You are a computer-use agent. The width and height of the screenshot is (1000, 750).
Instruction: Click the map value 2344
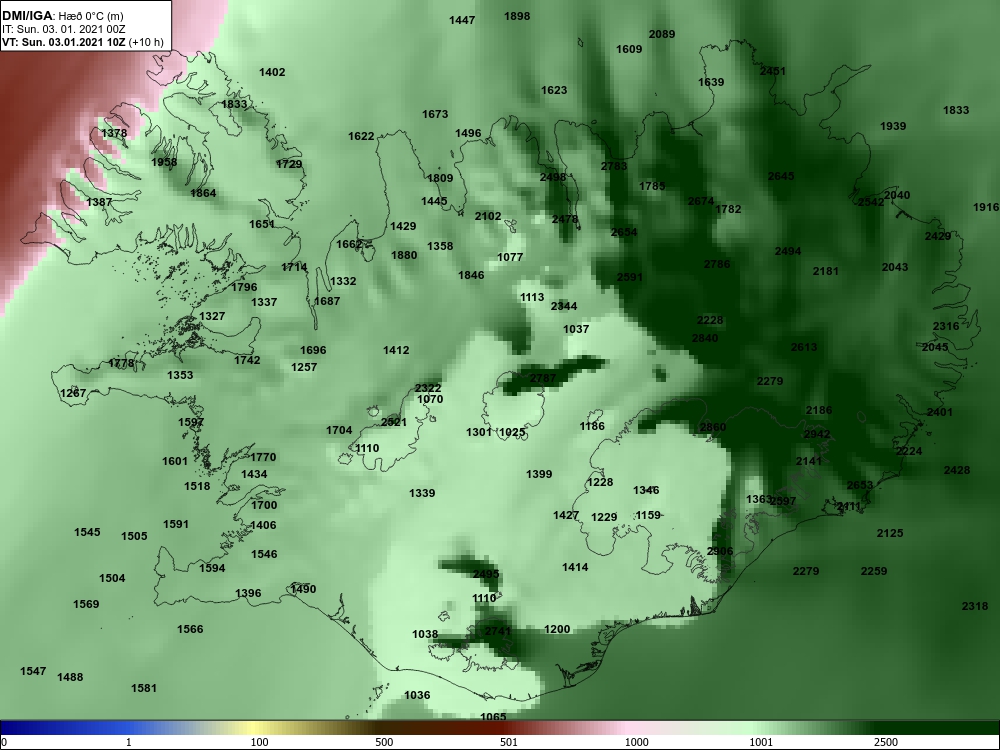[564, 307]
